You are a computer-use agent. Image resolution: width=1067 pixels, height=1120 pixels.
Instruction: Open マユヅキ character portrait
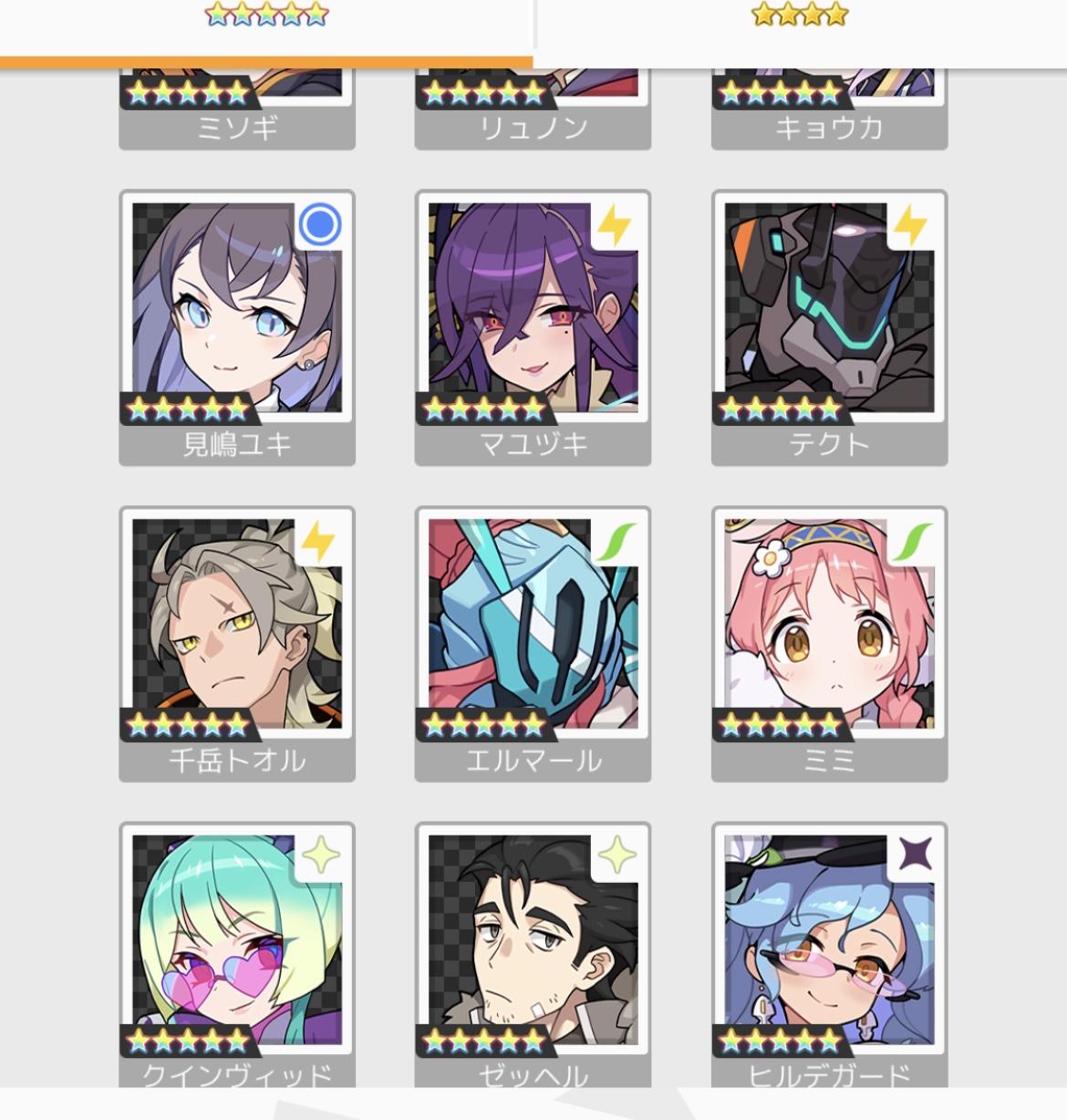[x=533, y=307]
